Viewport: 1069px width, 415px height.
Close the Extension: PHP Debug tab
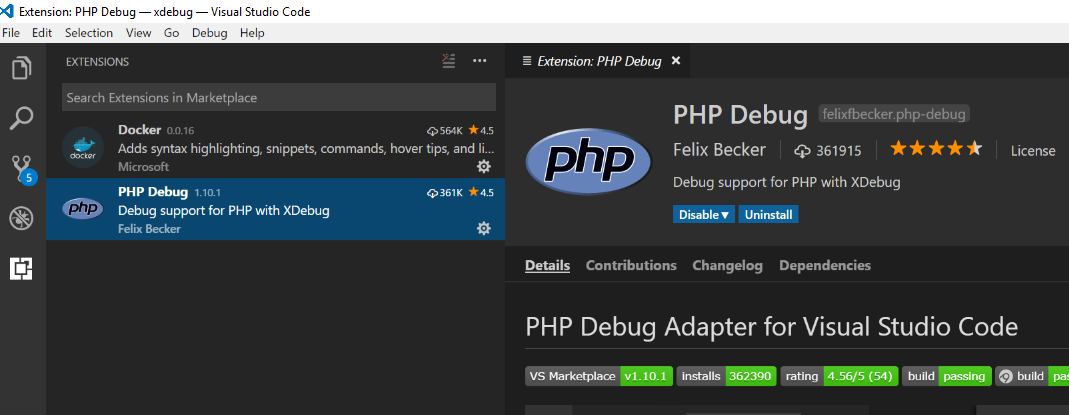pyautogui.click(x=676, y=61)
